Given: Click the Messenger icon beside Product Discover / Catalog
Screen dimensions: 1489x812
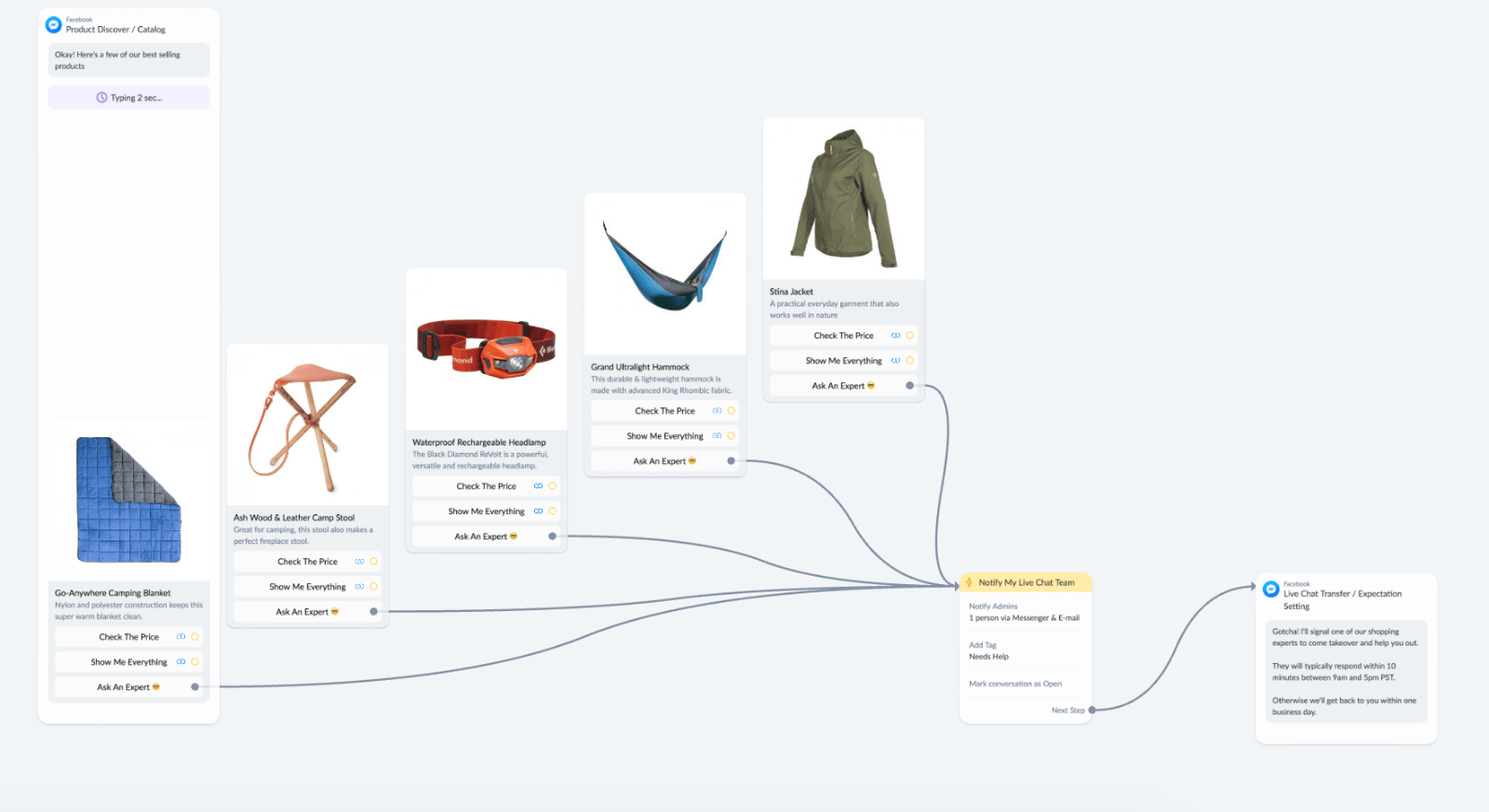Looking at the screenshot, I should click(54, 25).
